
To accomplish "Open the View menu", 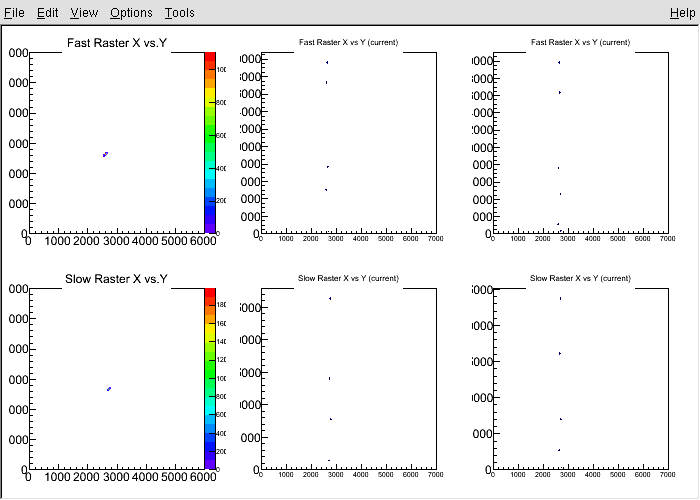I will (84, 12).
